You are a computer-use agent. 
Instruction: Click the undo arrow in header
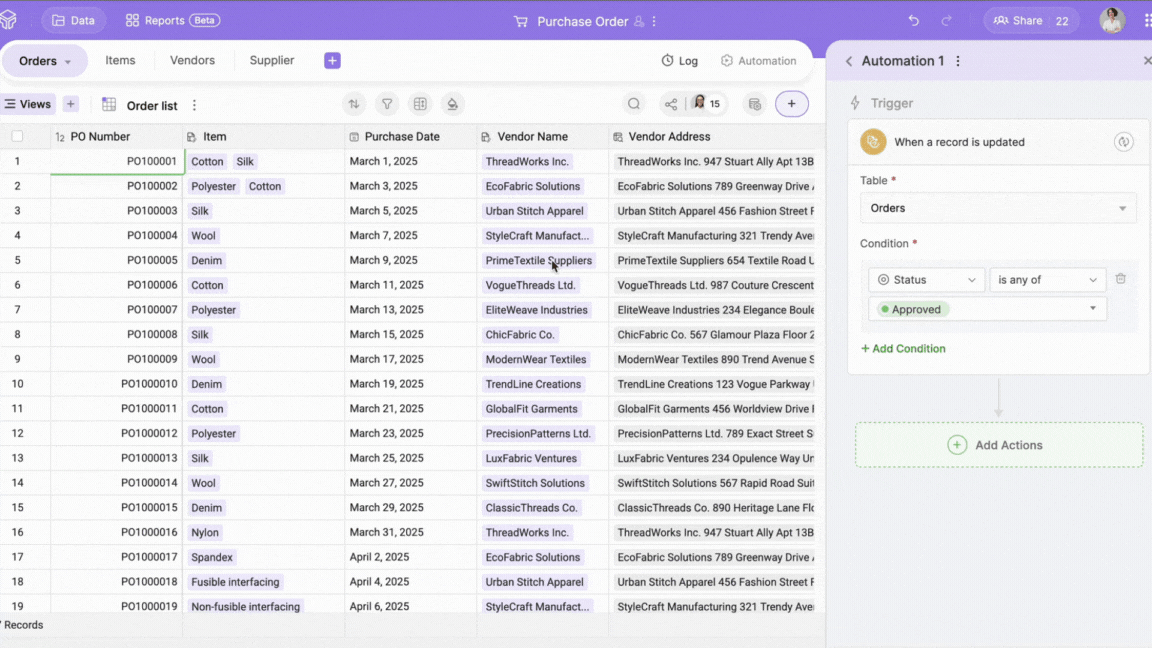click(x=913, y=21)
